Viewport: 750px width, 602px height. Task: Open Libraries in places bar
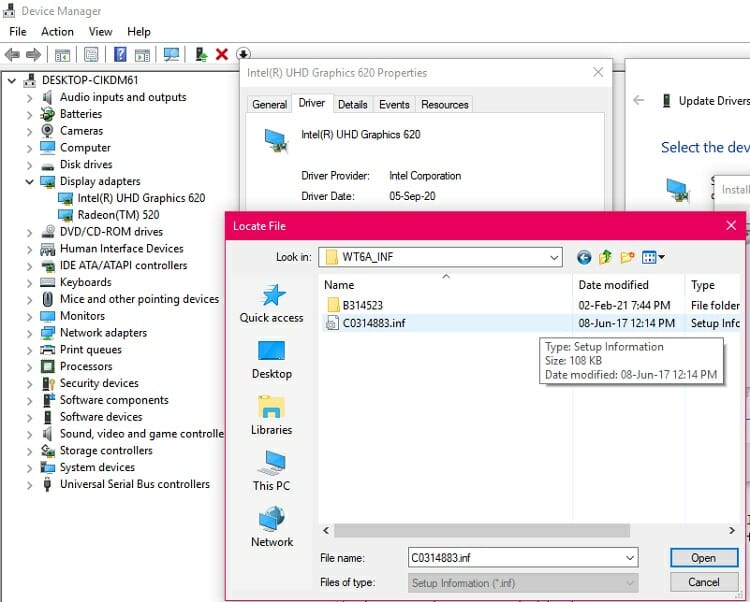272,416
